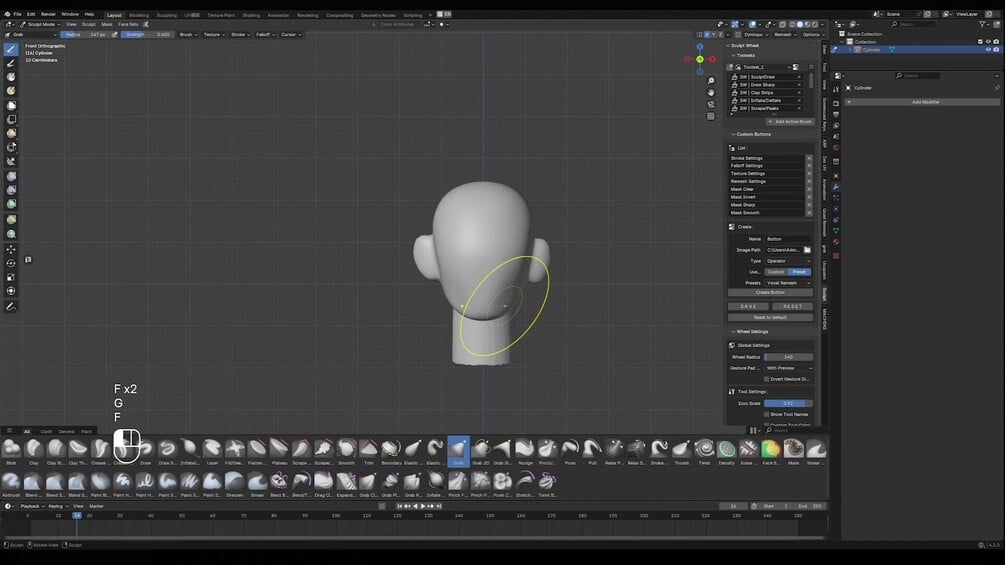Select the Custom option next to Use
This screenshot has height=565, width=1005.
pos(776,272)
